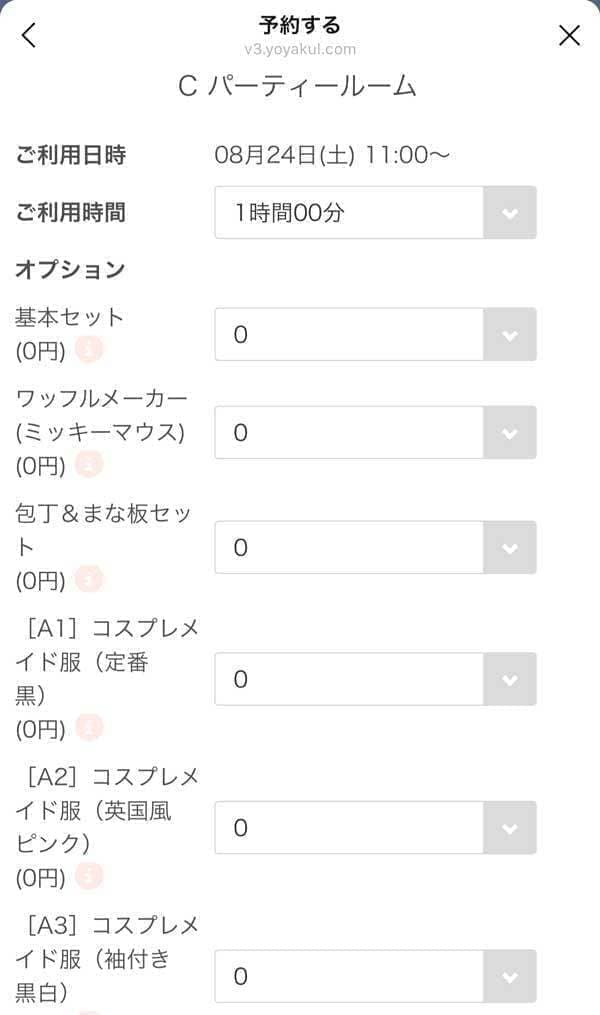Expand A2 英国風ピンク quantity dropdown
The height and width of the screenshot is (1015, 600).
pyautogui.click(x=375, y=827)
